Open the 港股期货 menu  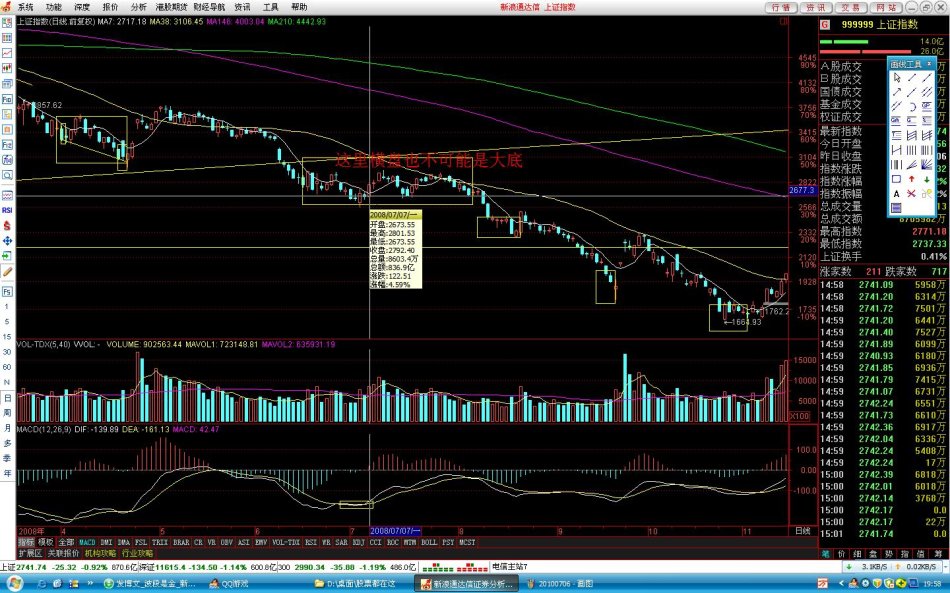point(171,7)
